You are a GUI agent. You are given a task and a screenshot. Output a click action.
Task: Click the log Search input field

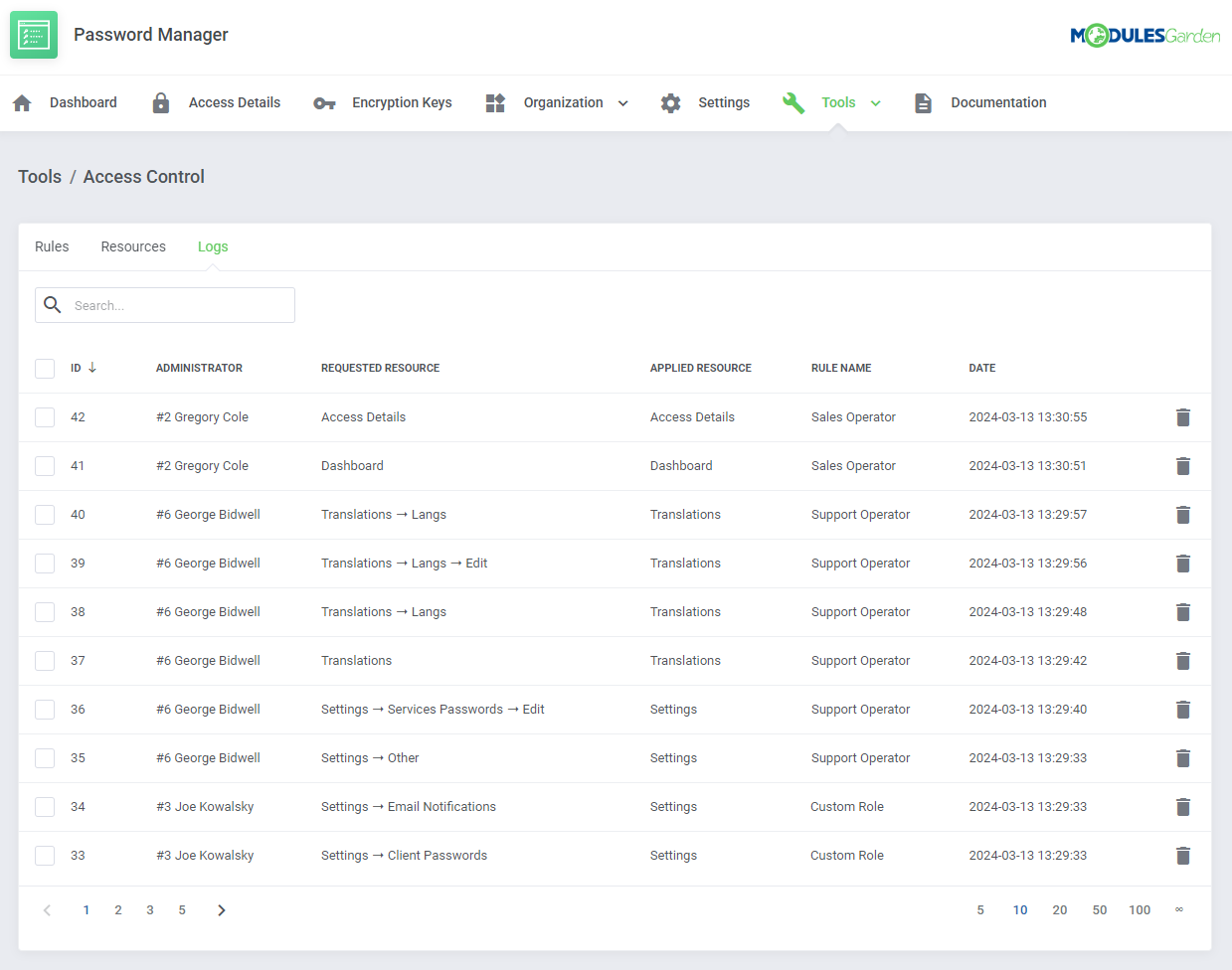(x=179, y=306)
